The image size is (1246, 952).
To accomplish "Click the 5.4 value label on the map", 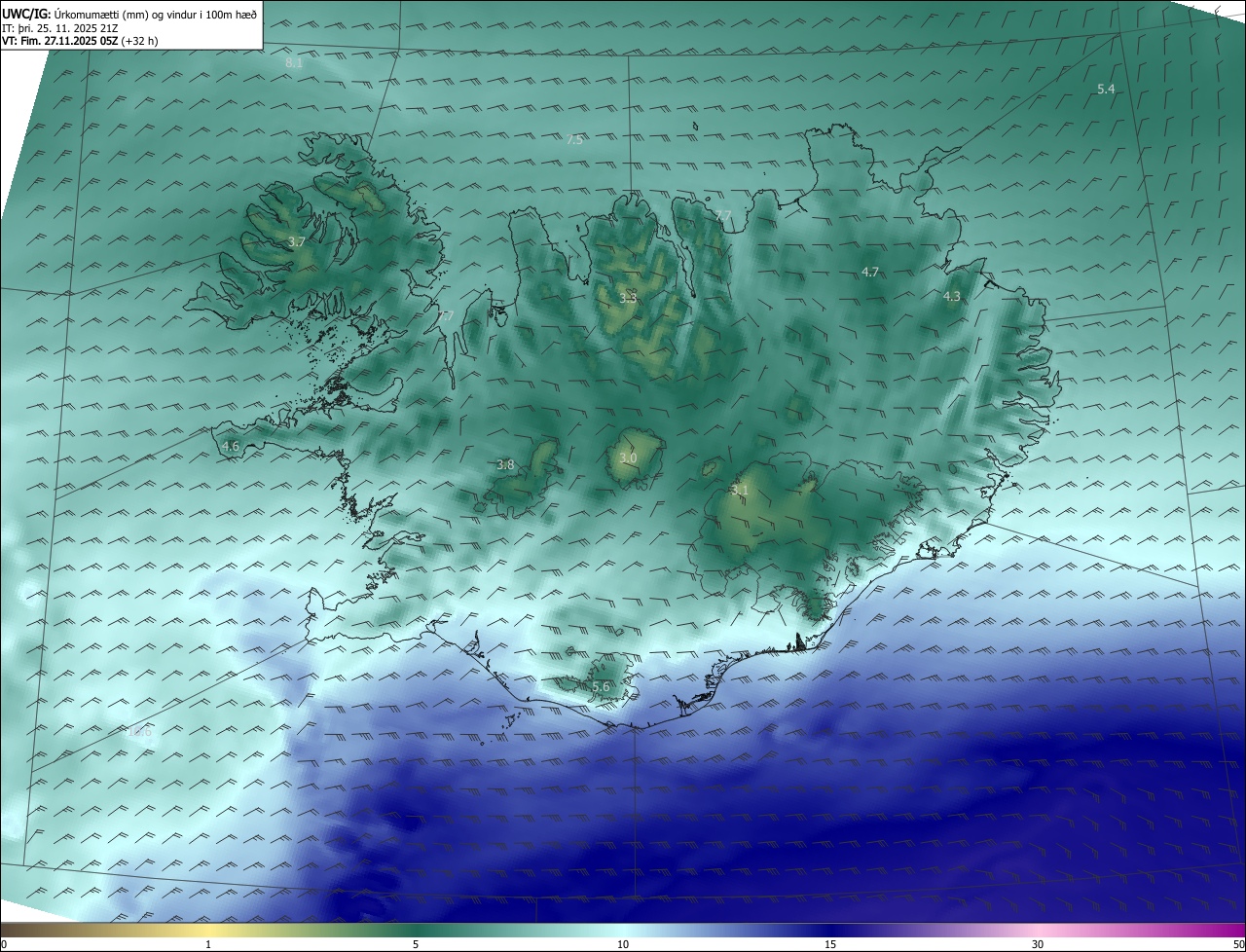I will pos(1106,90).
